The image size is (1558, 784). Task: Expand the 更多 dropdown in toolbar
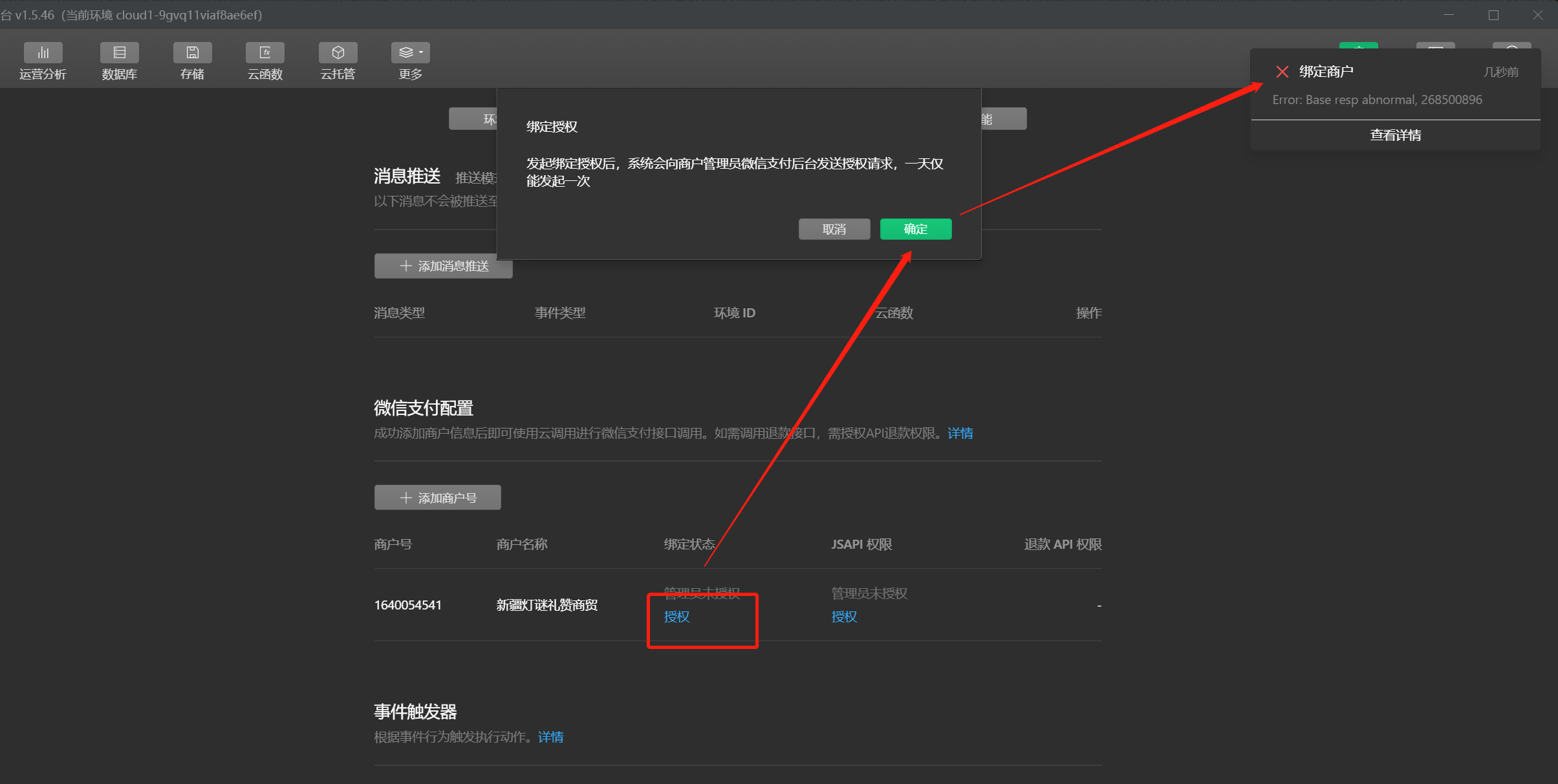point(410,53)
